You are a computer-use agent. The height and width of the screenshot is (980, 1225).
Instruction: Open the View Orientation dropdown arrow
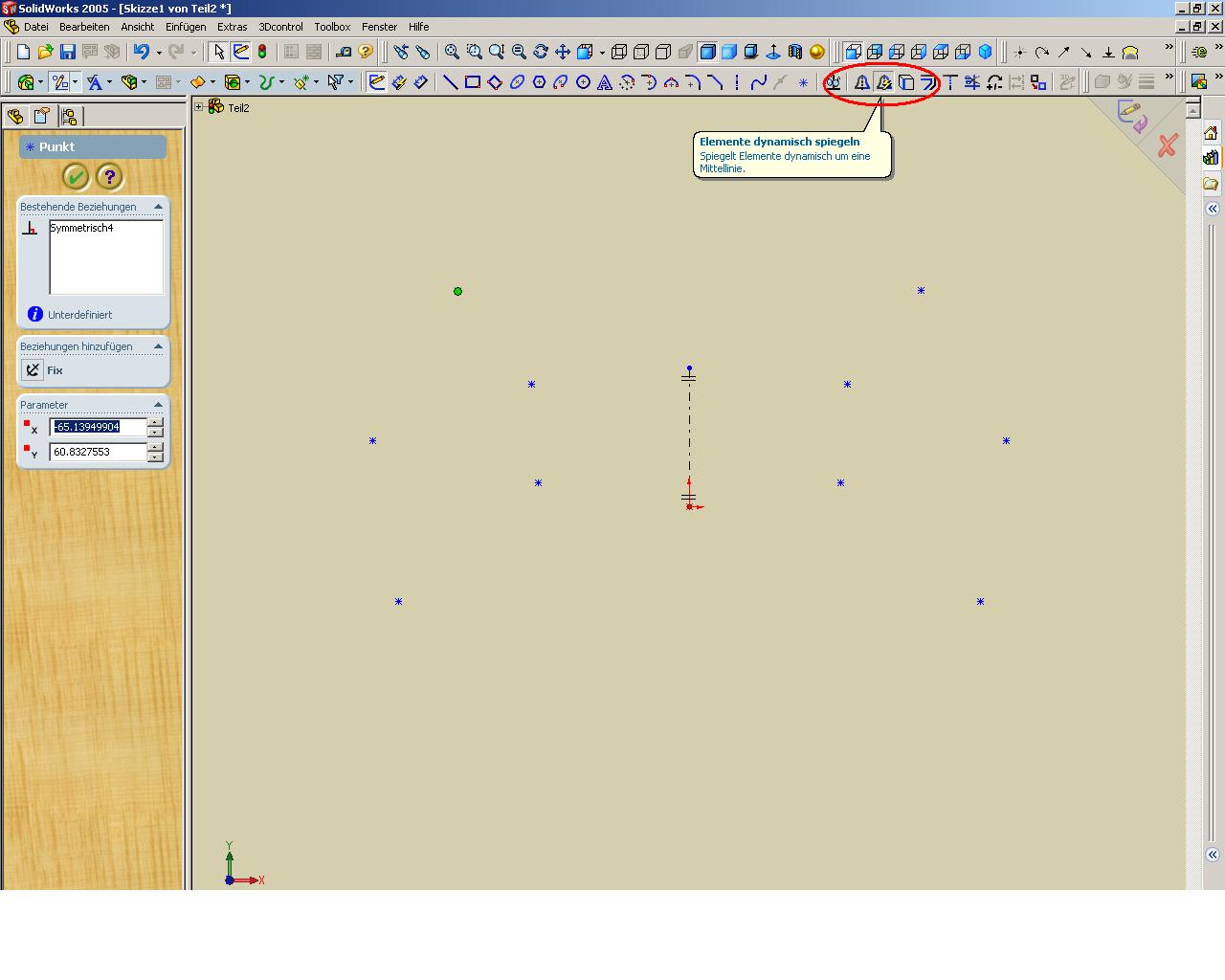(x=602, y=53)
